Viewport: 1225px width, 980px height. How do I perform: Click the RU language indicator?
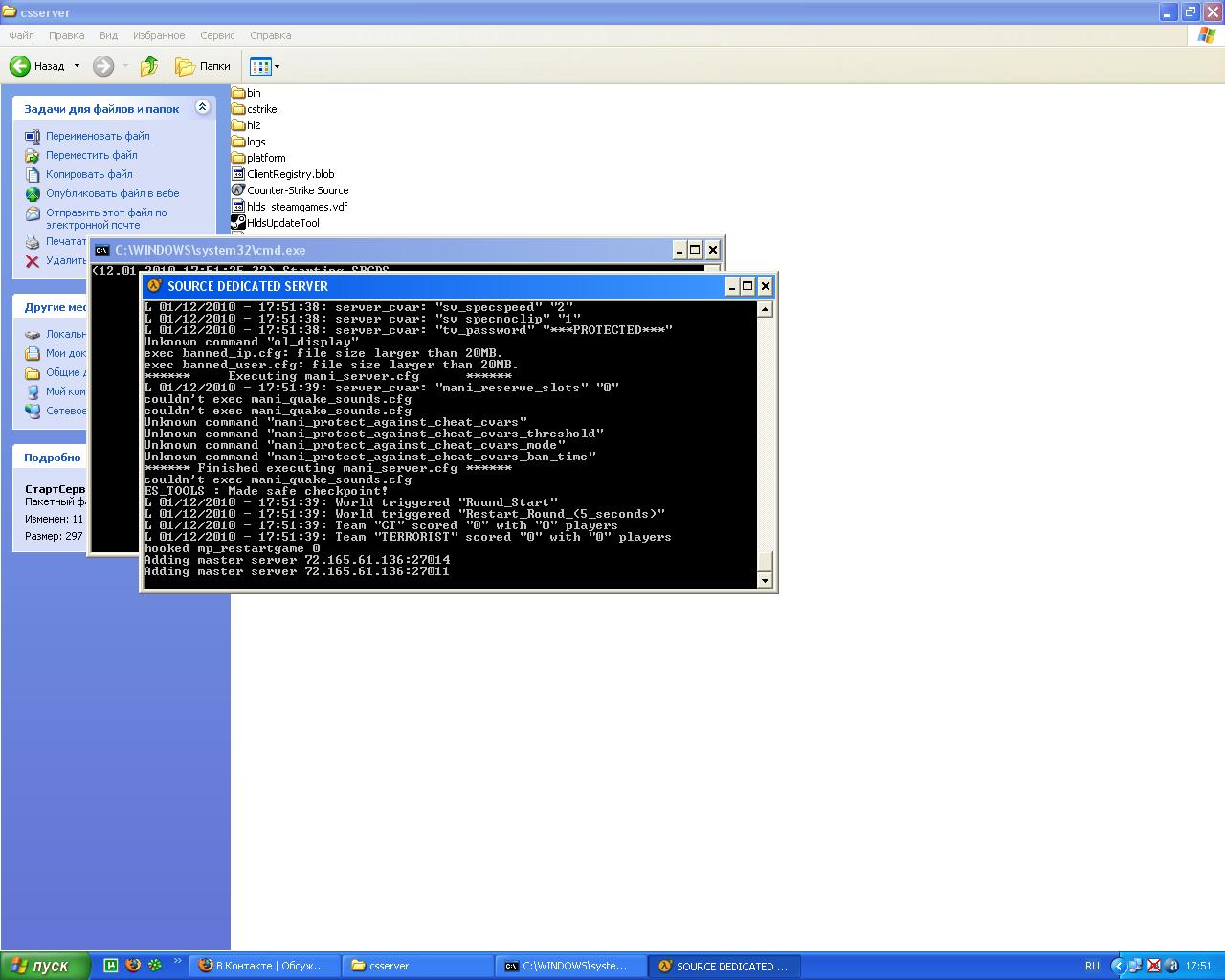tap(1092, 966)
